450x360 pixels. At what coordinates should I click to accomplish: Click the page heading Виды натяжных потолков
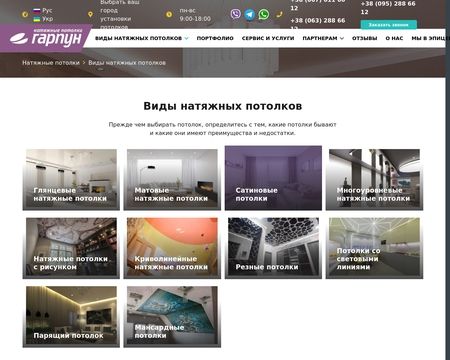tap(223, 106)
